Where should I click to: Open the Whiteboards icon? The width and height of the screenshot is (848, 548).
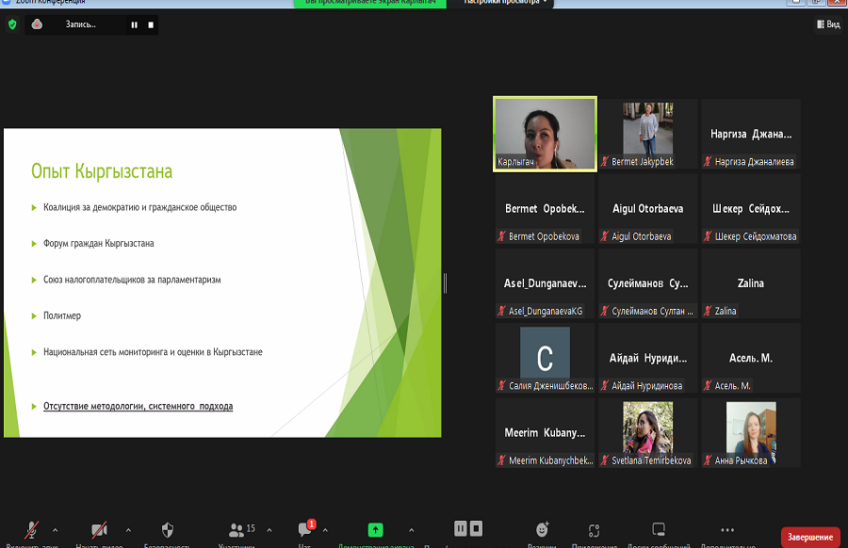[658, 530]
